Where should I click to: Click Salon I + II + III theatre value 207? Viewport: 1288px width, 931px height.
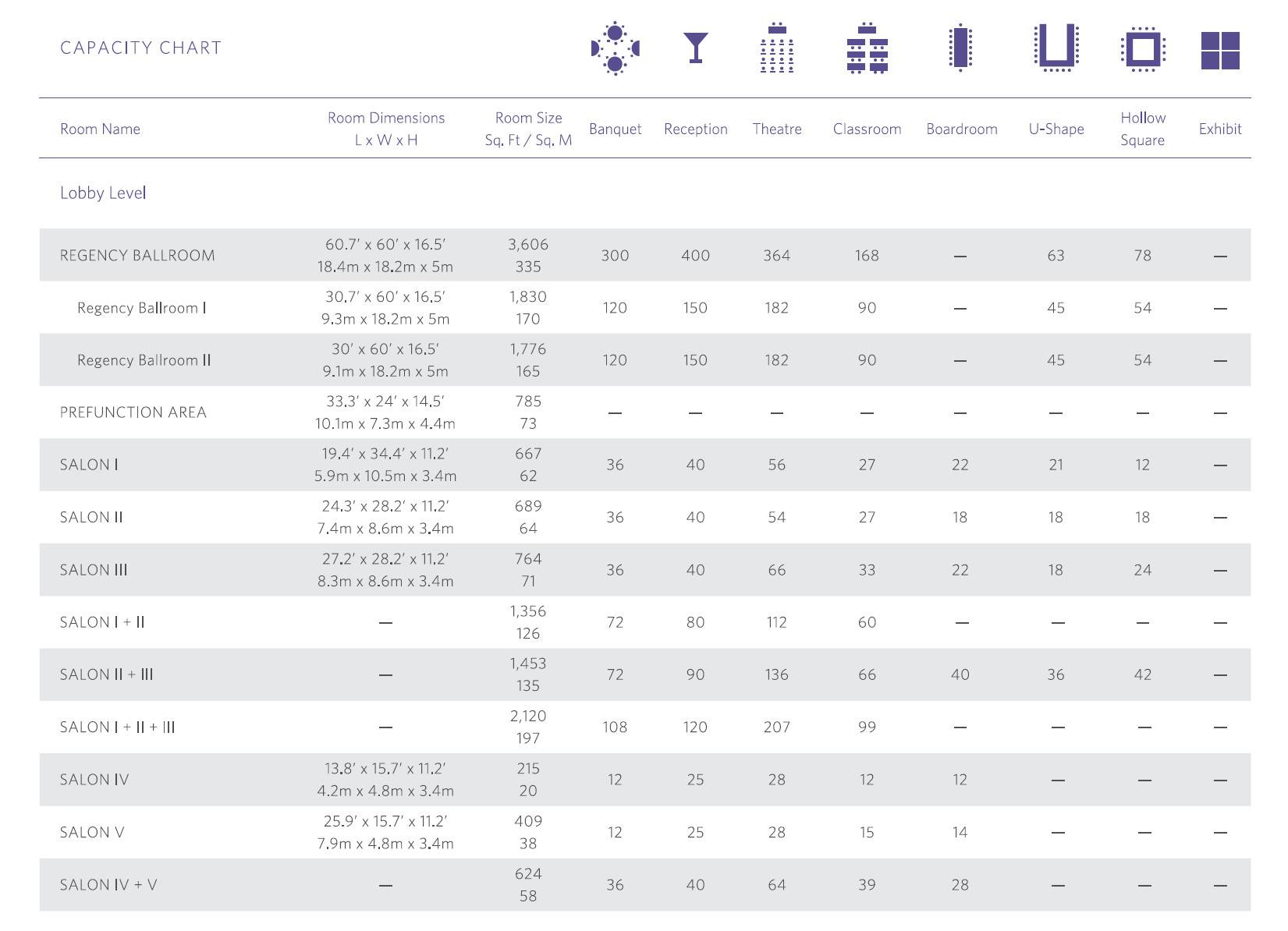pos(777,727)
